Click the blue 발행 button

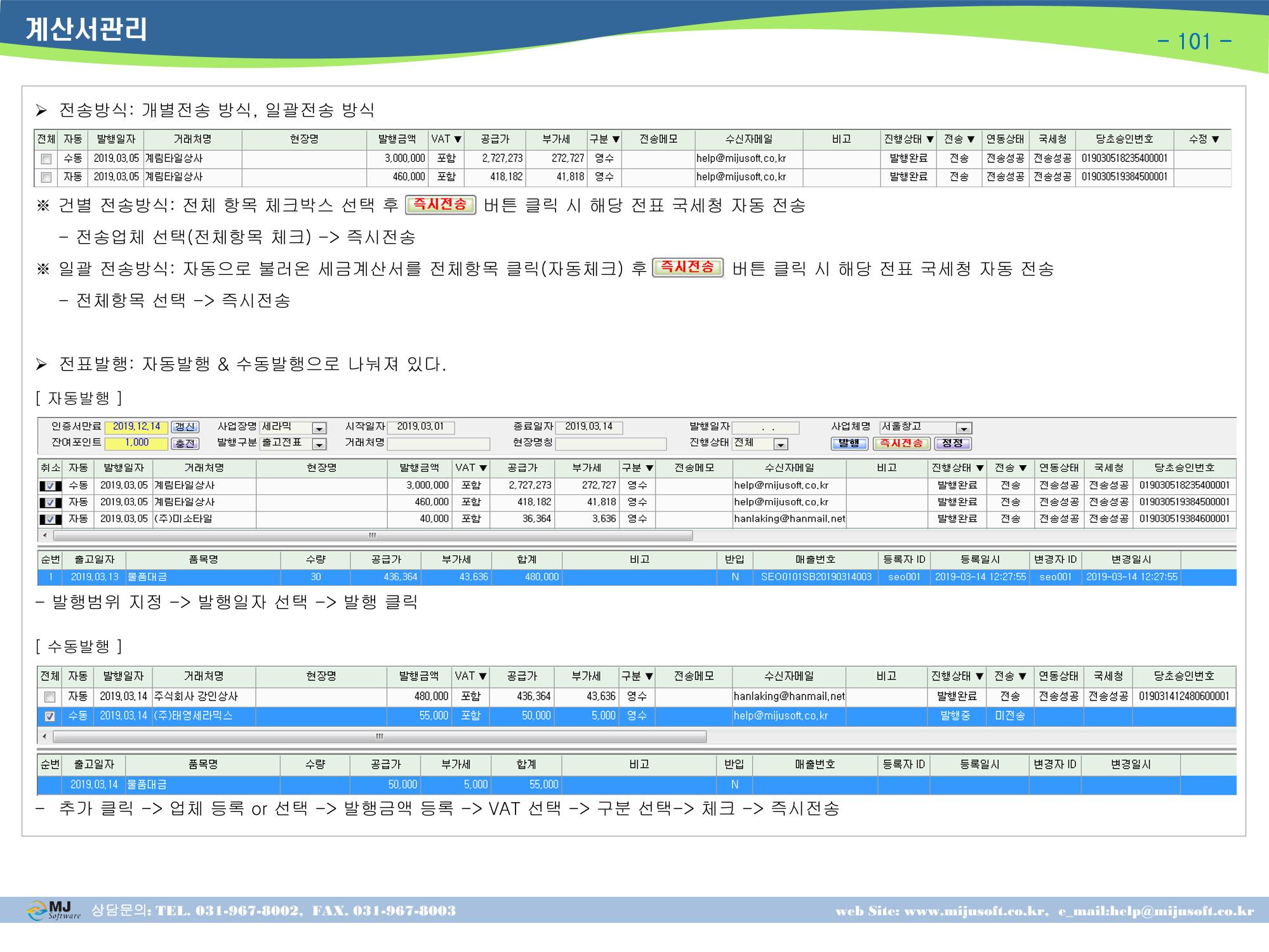point(849,443)
